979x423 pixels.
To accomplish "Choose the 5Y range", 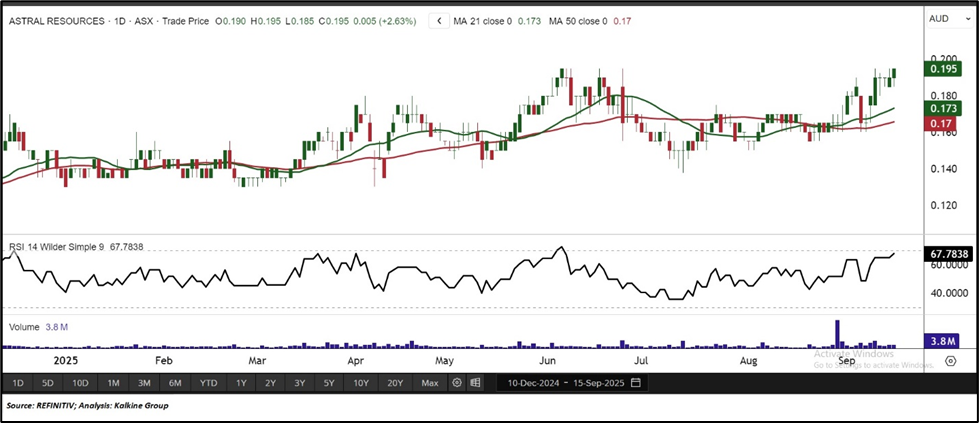I will pyautogui.click(x=330, y=383).
